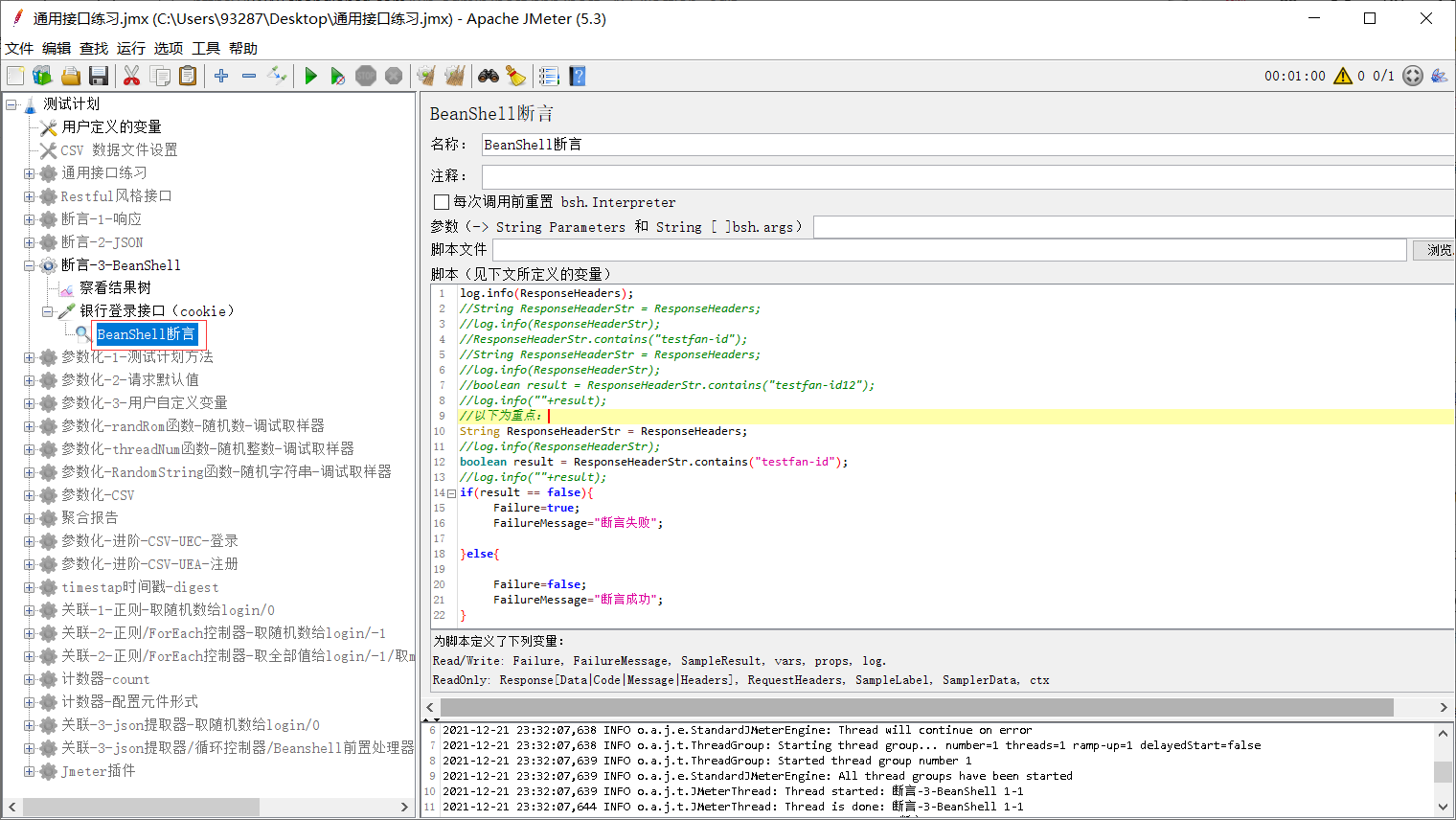The height and width of the screenshot is (820, 1456).
Task: Enable 每次调用前重置 bsh.Interpreter checkbox
Action: tap(442, 202)
